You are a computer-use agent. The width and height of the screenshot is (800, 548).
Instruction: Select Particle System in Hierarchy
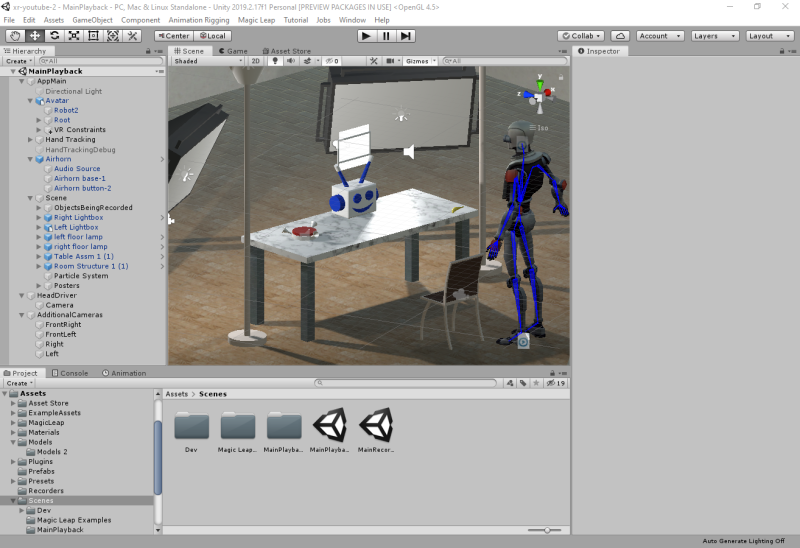coord(81,276)
